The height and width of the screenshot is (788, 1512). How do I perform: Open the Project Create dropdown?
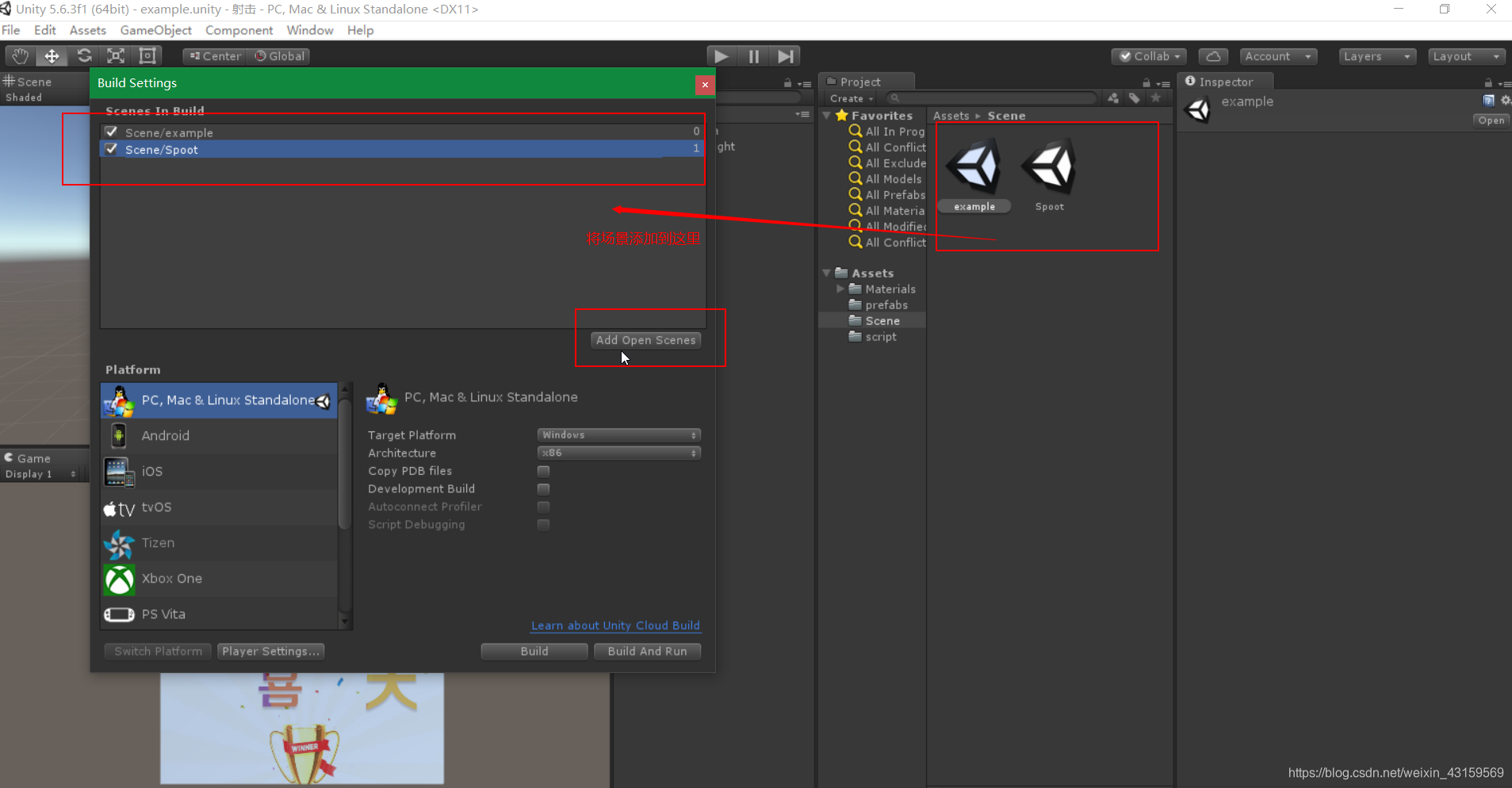[852, 98]
